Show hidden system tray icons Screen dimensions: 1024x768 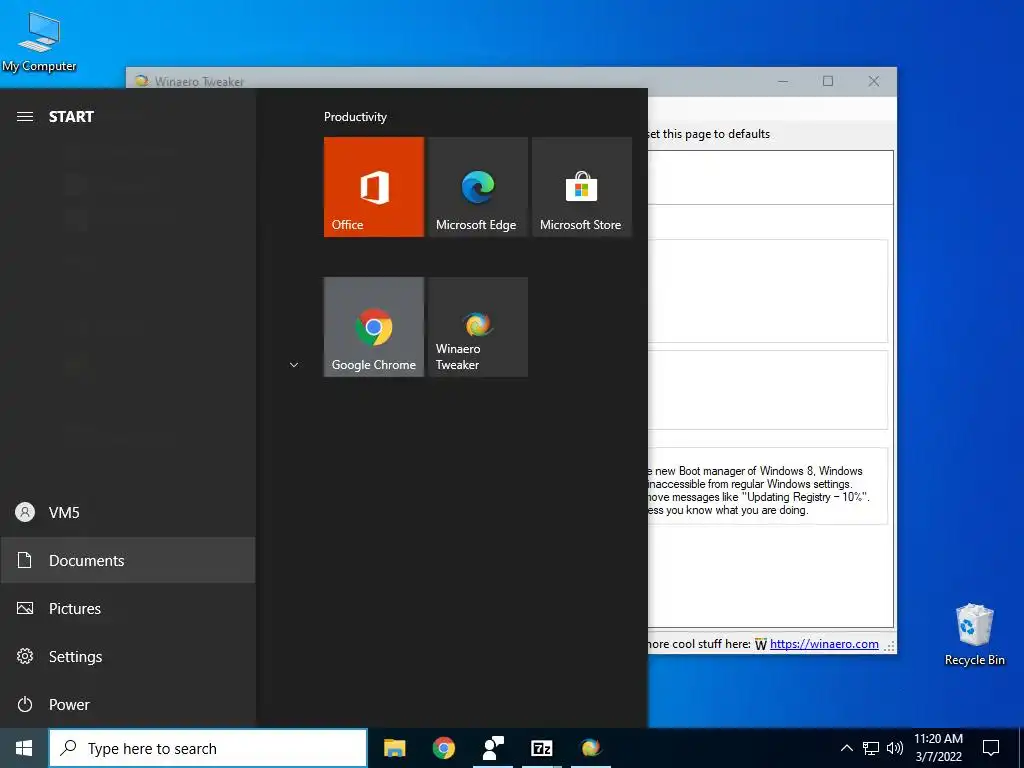click(846, 748)
